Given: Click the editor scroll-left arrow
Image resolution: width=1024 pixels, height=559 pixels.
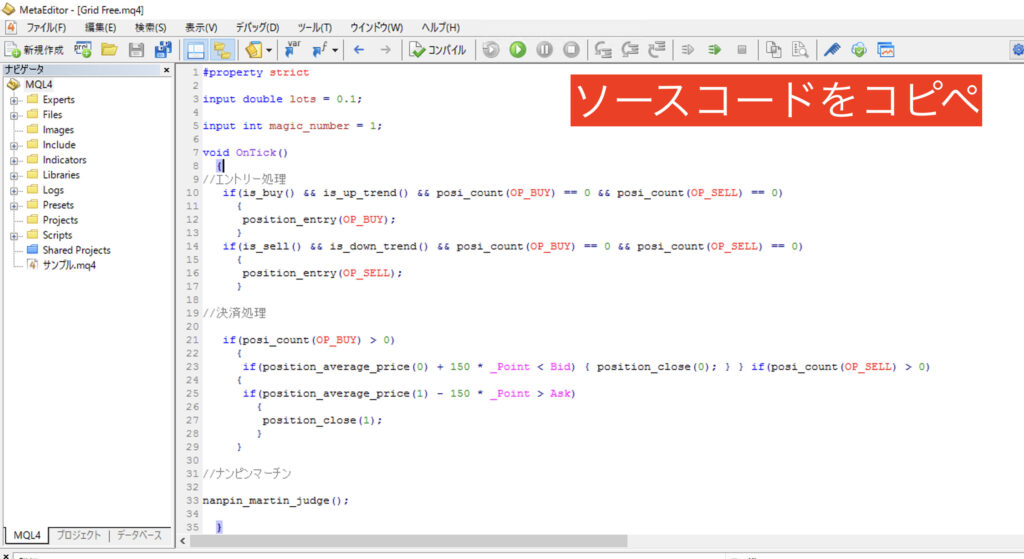Looking at the screenshot, I should pyautogui.click(x=183, y=541).
